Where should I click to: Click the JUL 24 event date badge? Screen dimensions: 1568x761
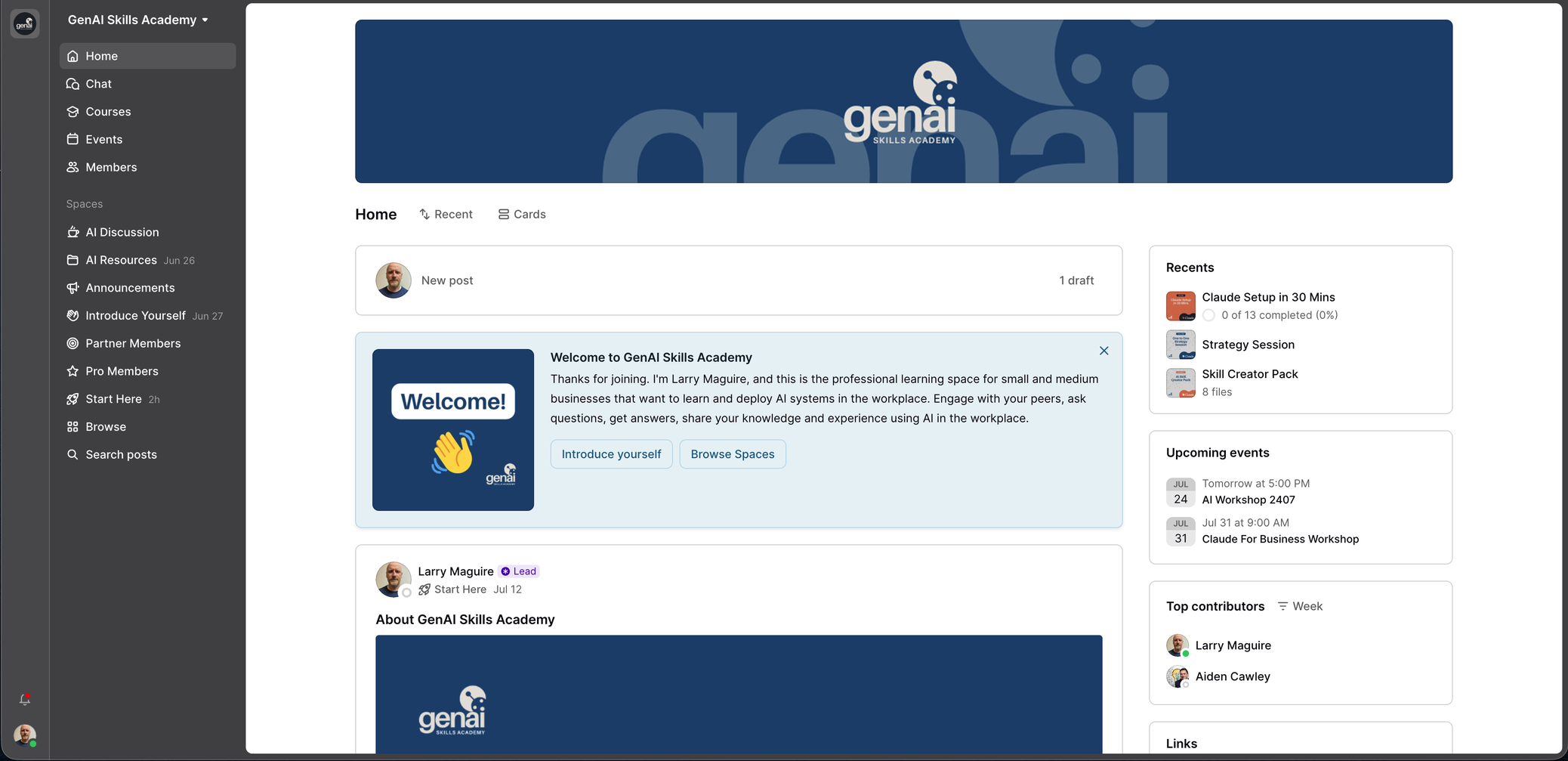1181,492
